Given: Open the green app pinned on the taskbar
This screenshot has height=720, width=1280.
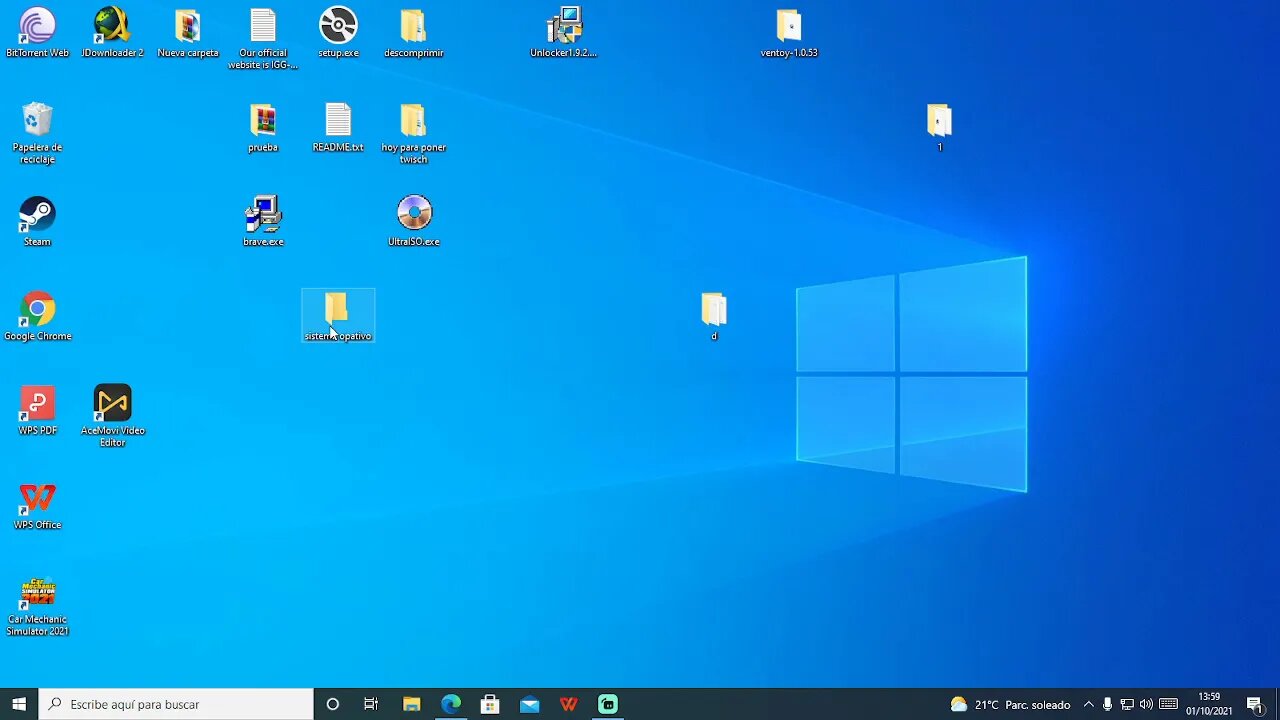Looking at the screenshot, I should click(x=608, y=704).
